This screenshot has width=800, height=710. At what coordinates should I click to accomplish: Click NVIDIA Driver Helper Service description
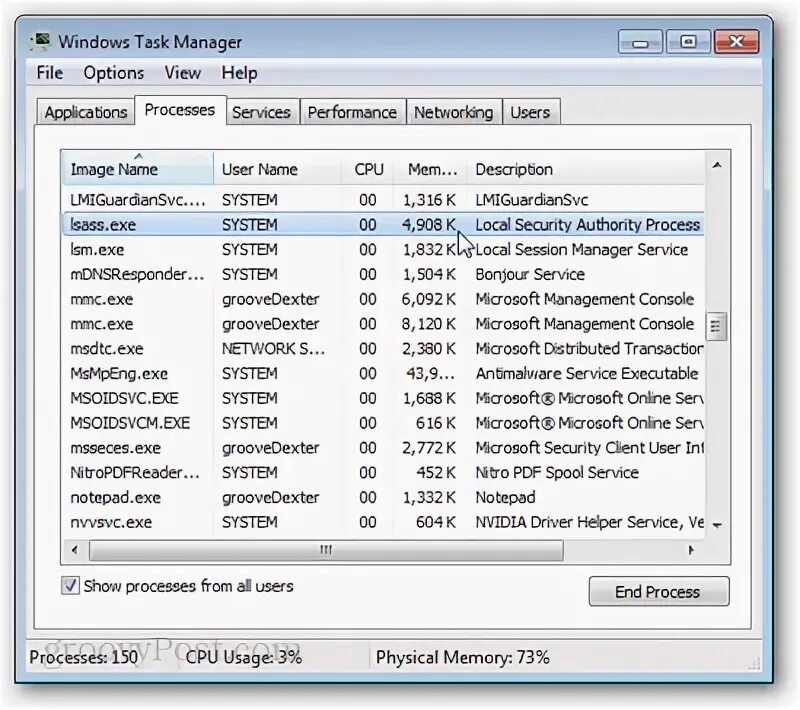pos(589,522)
